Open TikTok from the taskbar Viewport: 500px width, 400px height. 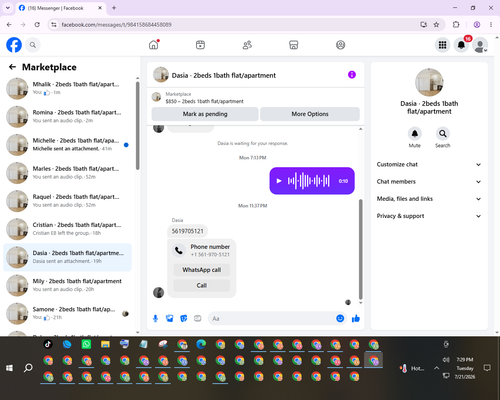[x=48, y=344]
